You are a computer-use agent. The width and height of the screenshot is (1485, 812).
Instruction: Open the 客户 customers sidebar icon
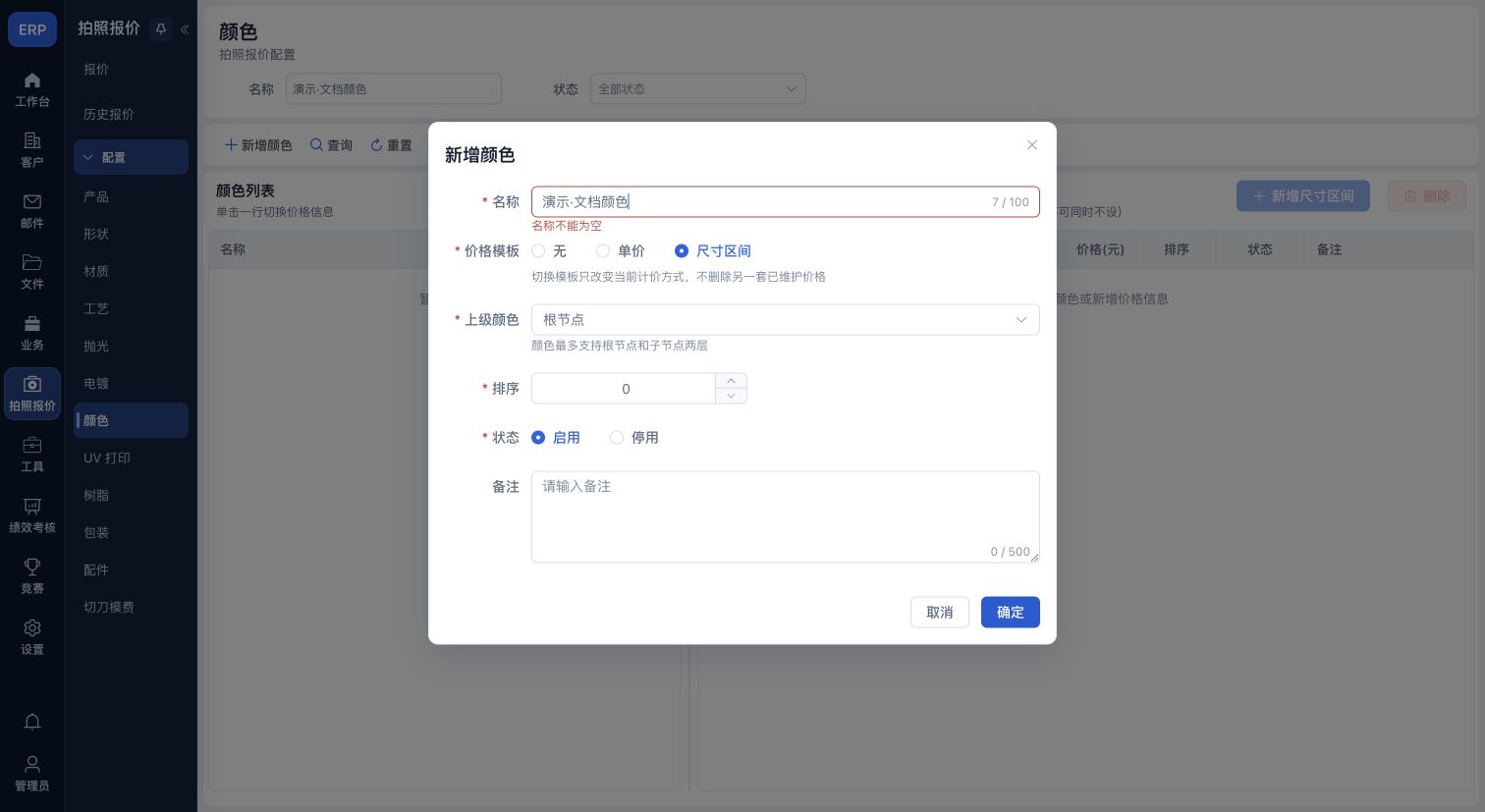pos(32,150)
